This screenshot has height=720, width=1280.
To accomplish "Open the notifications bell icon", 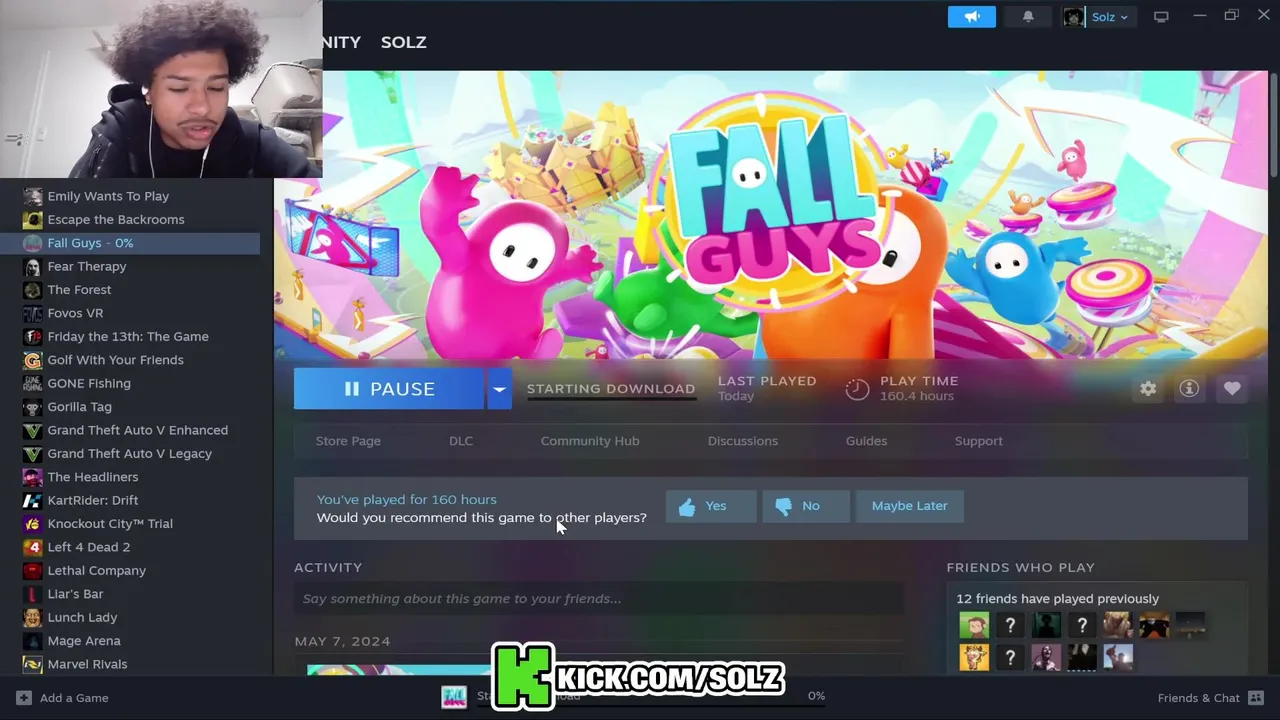I will click(1028, 17).
